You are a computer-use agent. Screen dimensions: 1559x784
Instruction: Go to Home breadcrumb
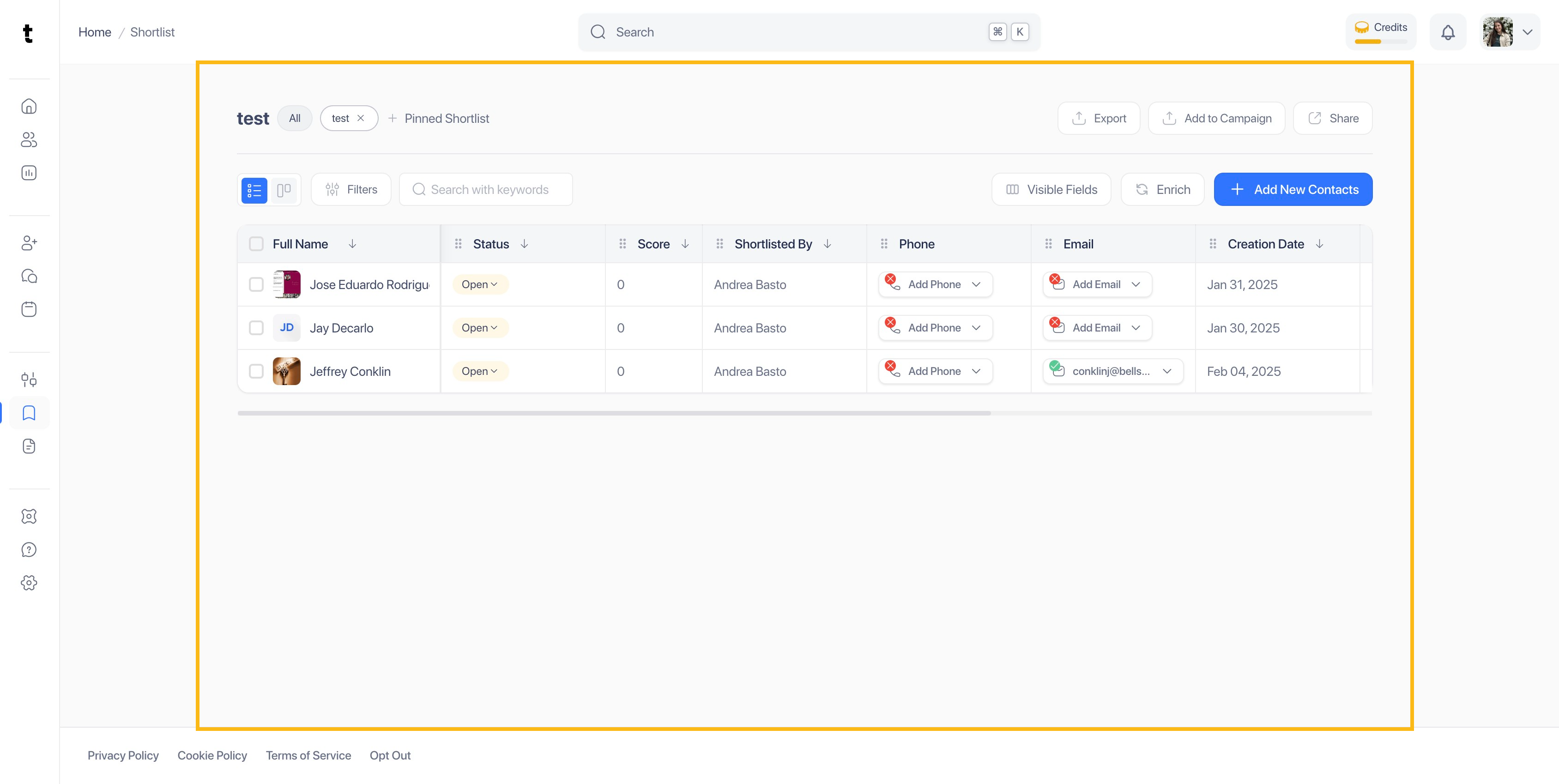coord(94,32)
